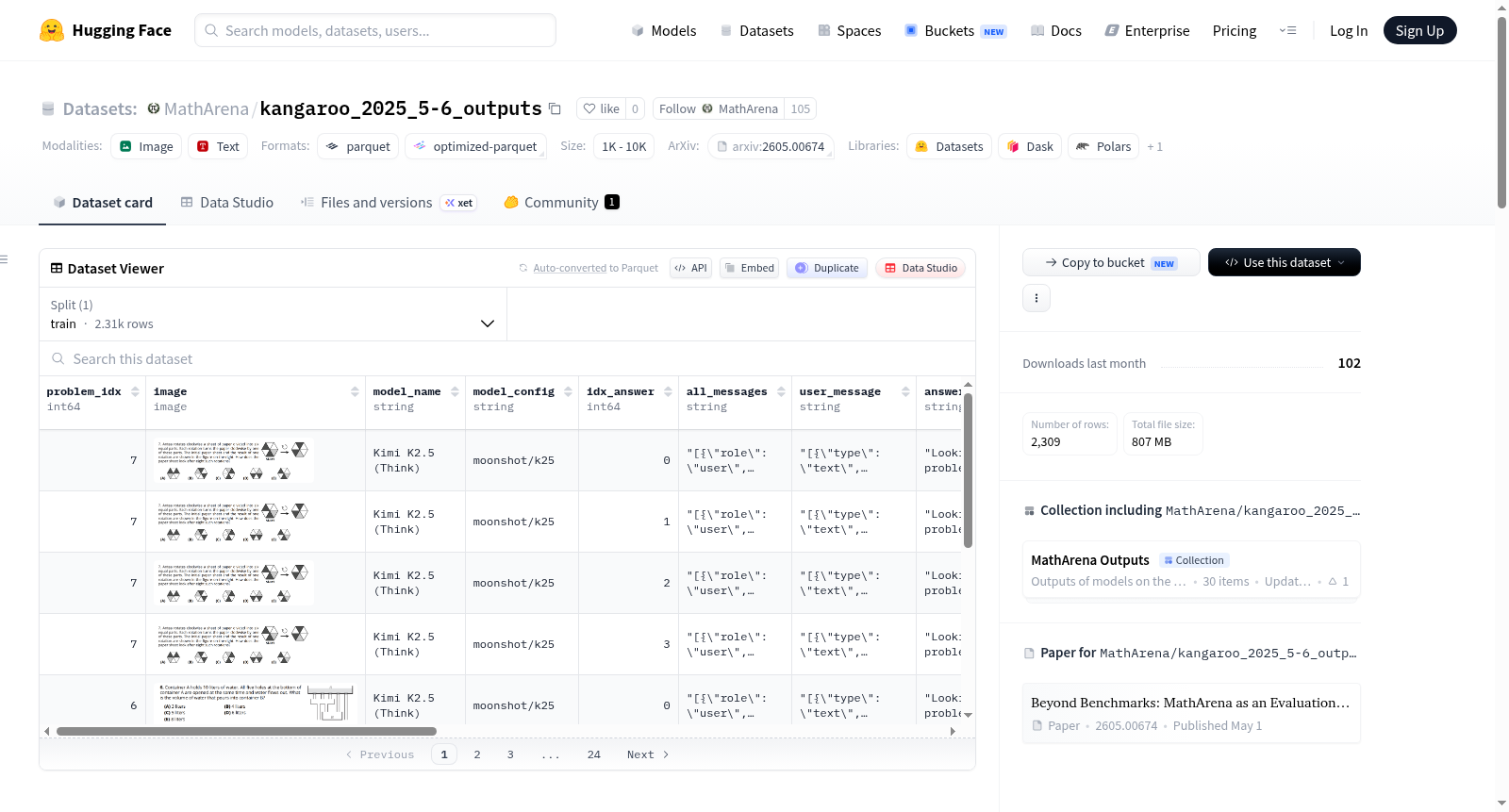1509x812 pixels.
Task: Focus the Search this dataset field
Action: coord(507,358)
